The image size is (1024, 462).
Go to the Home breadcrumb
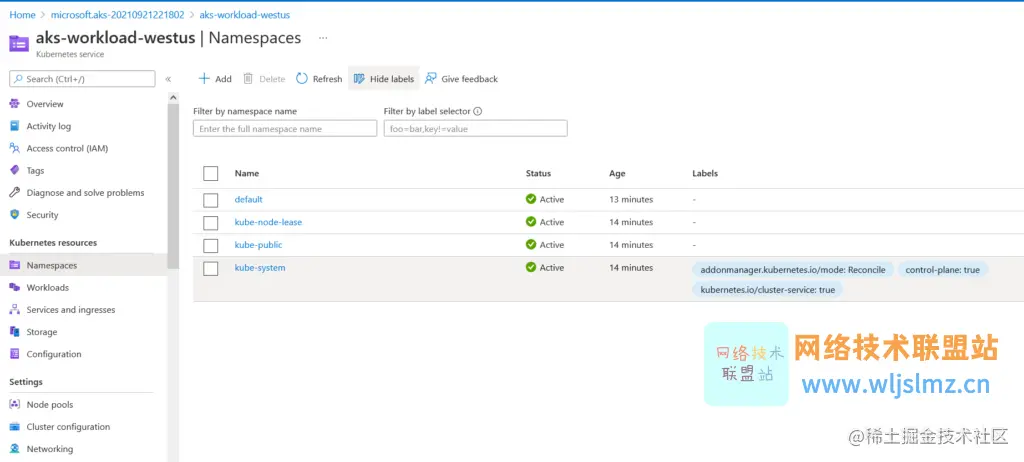[22, 14]
